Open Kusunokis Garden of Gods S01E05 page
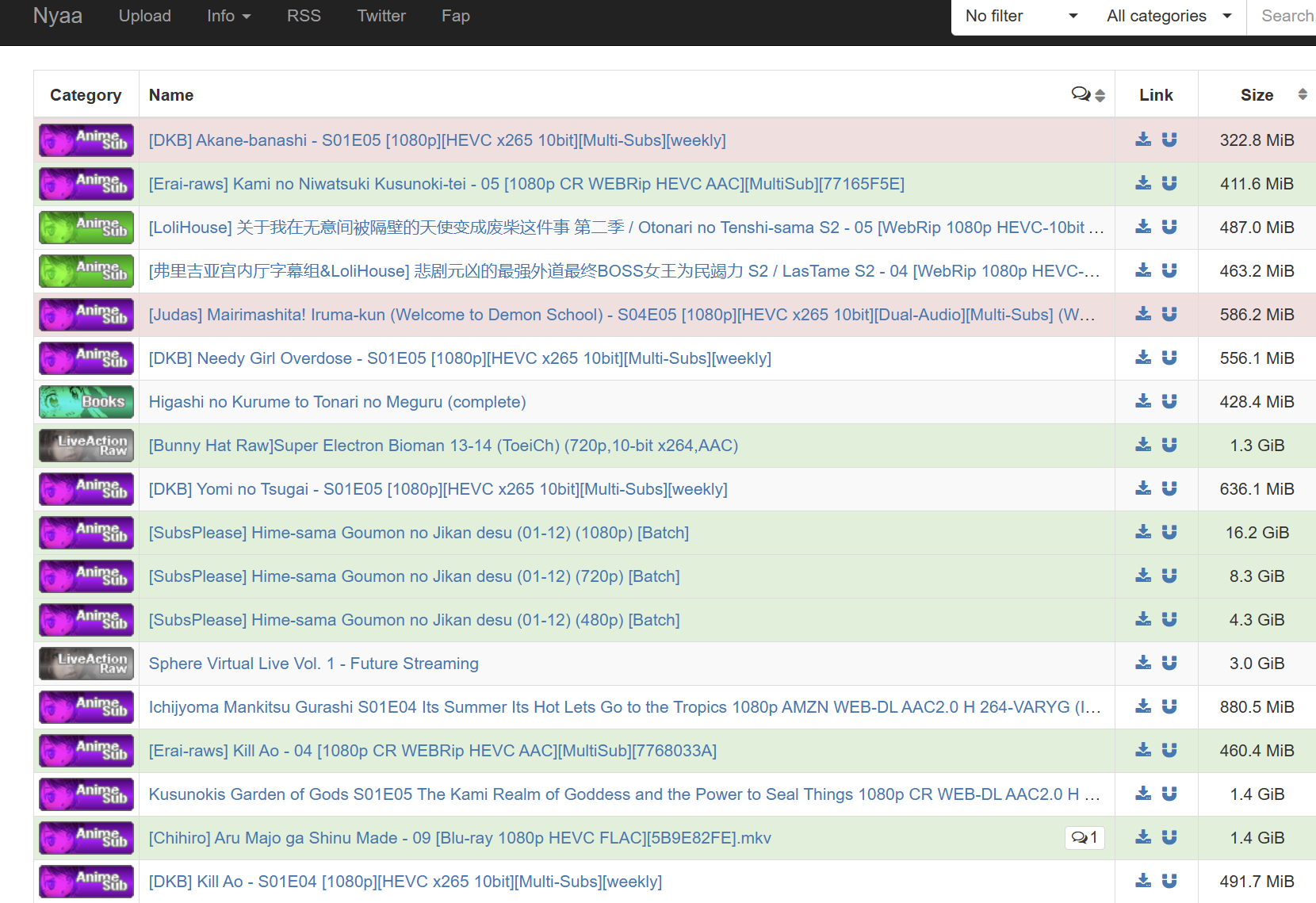The width and height of the screenshot is (1316, 903). [x=625, y=794]
